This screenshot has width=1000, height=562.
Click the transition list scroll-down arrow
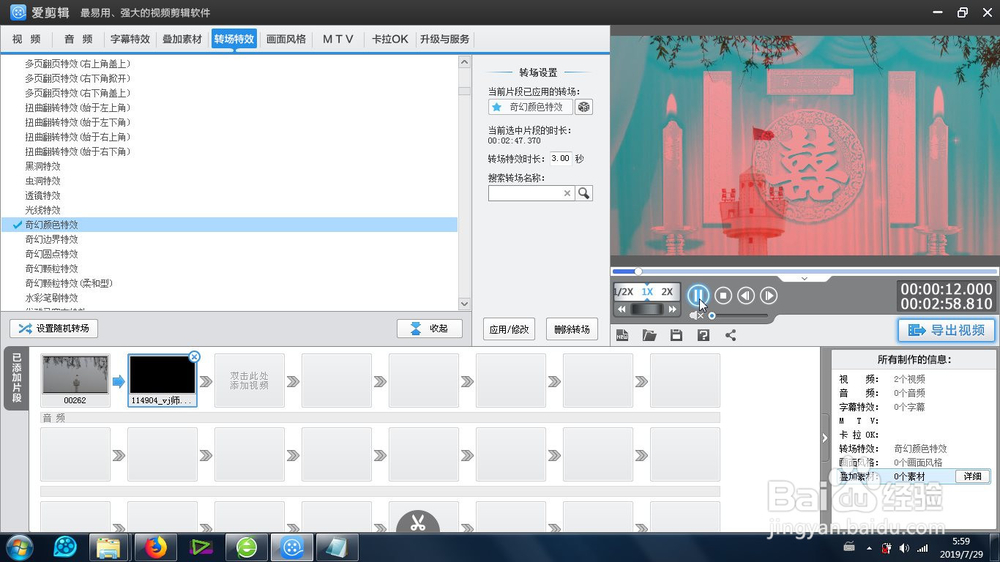tap(464, 304)
